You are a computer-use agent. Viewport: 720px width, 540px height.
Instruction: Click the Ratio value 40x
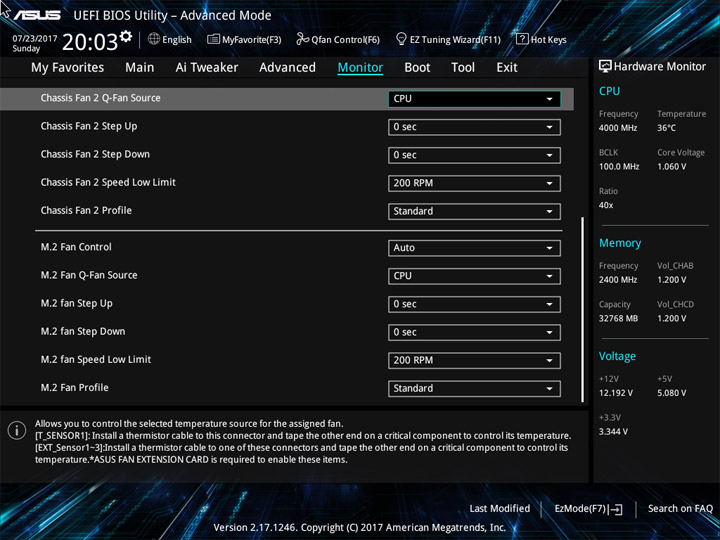pyautogui.click(x=606, y=205)
